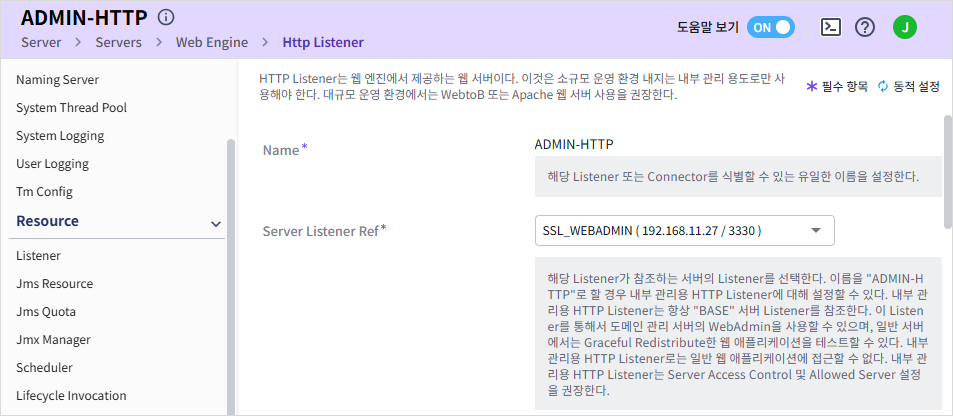This screenshot has width=953, height=416.
Task: Open Listener under Resource
Action: pyautogui.click(x=38, y=255)
